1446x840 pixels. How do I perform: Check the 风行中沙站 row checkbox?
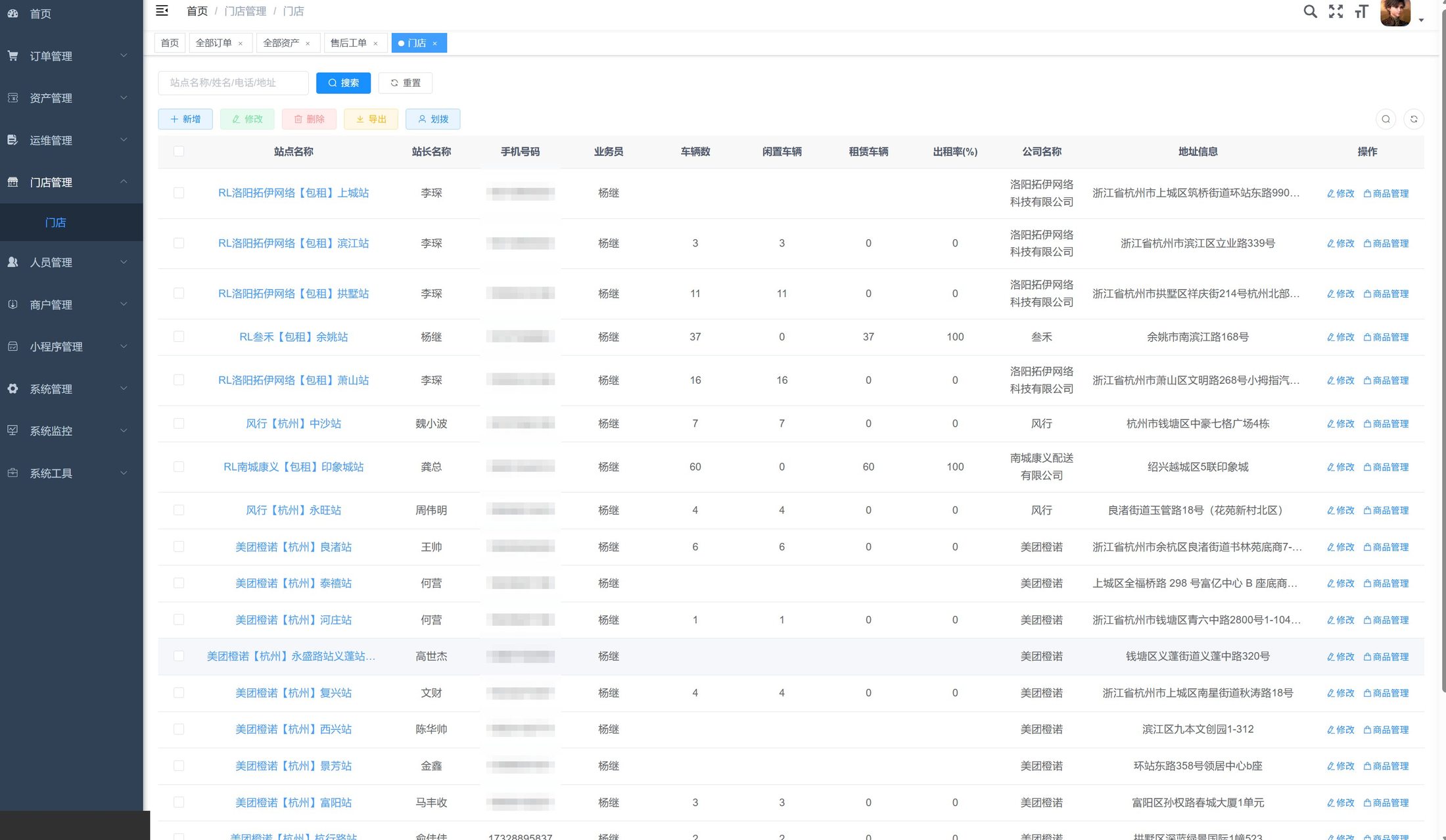coord(179,424)
